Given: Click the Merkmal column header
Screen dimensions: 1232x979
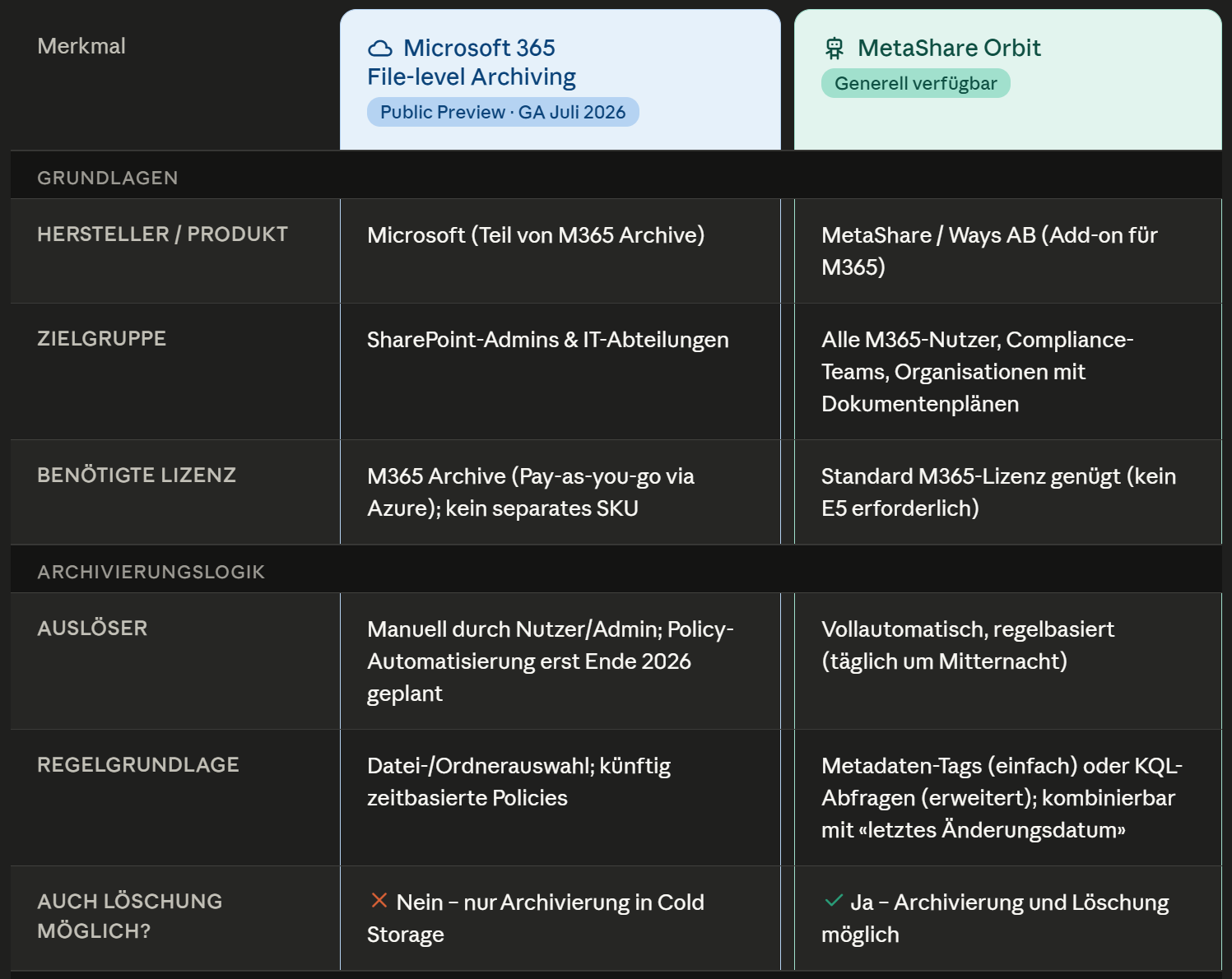Looking at the screenshot, I should [x=81, y=46].
